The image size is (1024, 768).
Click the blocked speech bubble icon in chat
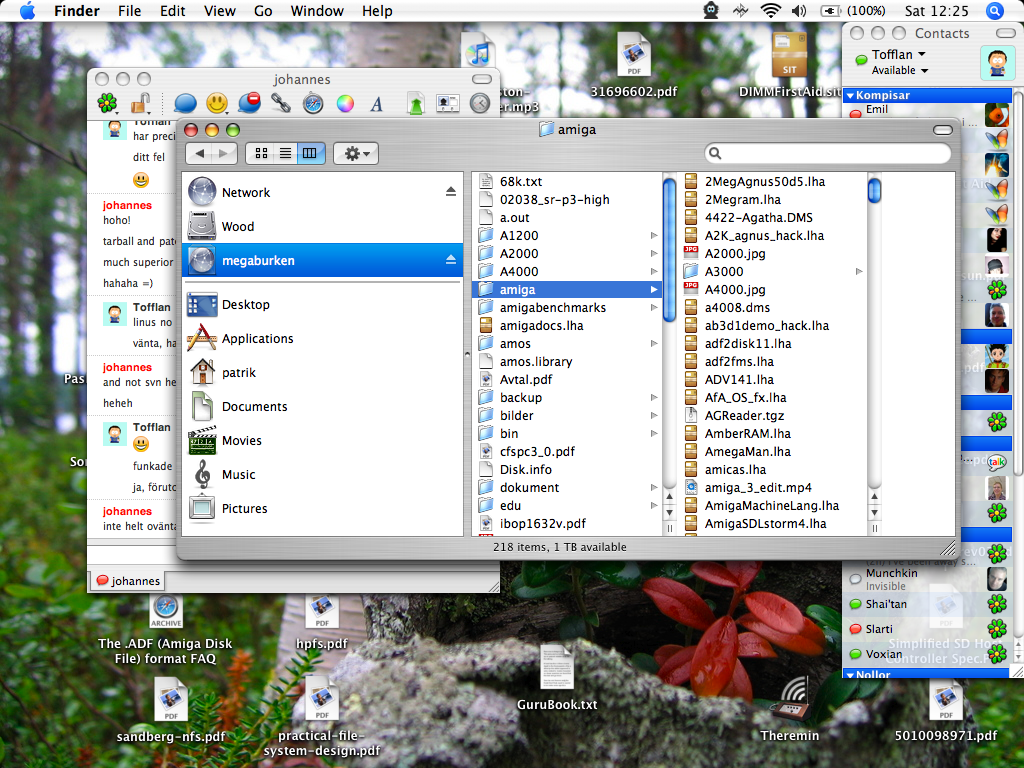point(249,103)
